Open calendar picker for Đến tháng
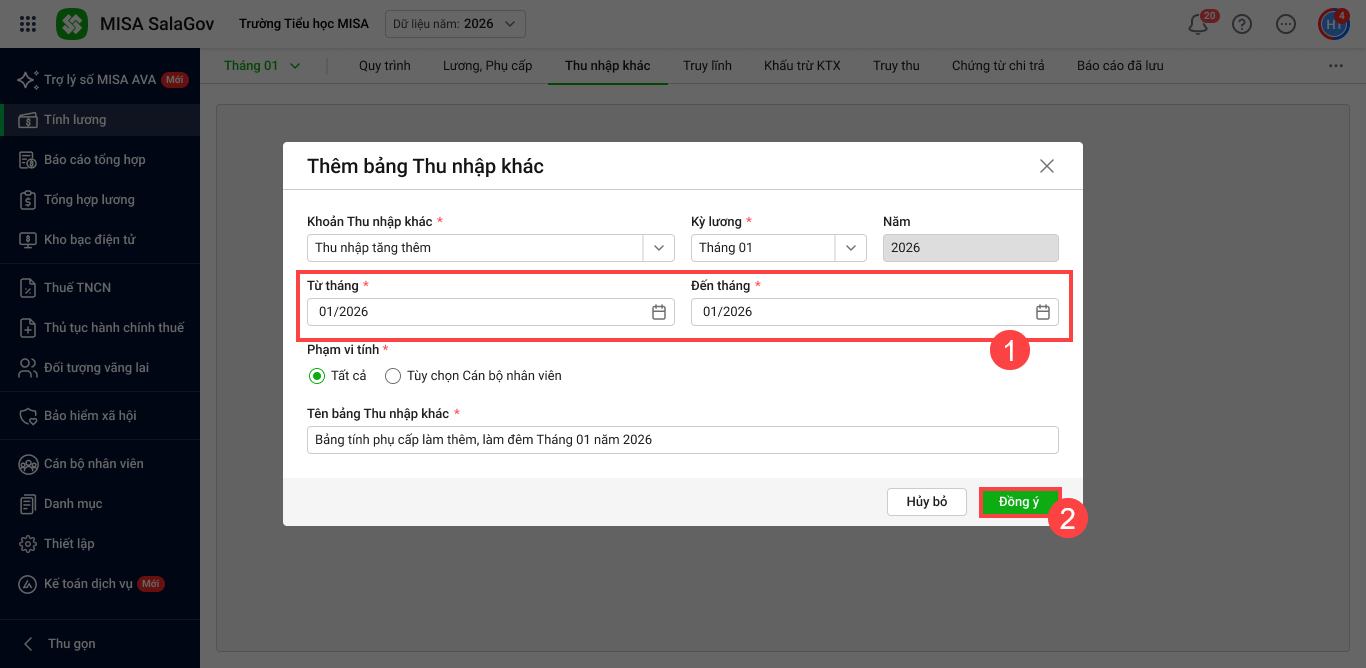The width and height of the screenshot is (1366, 668). (1042, 312)
